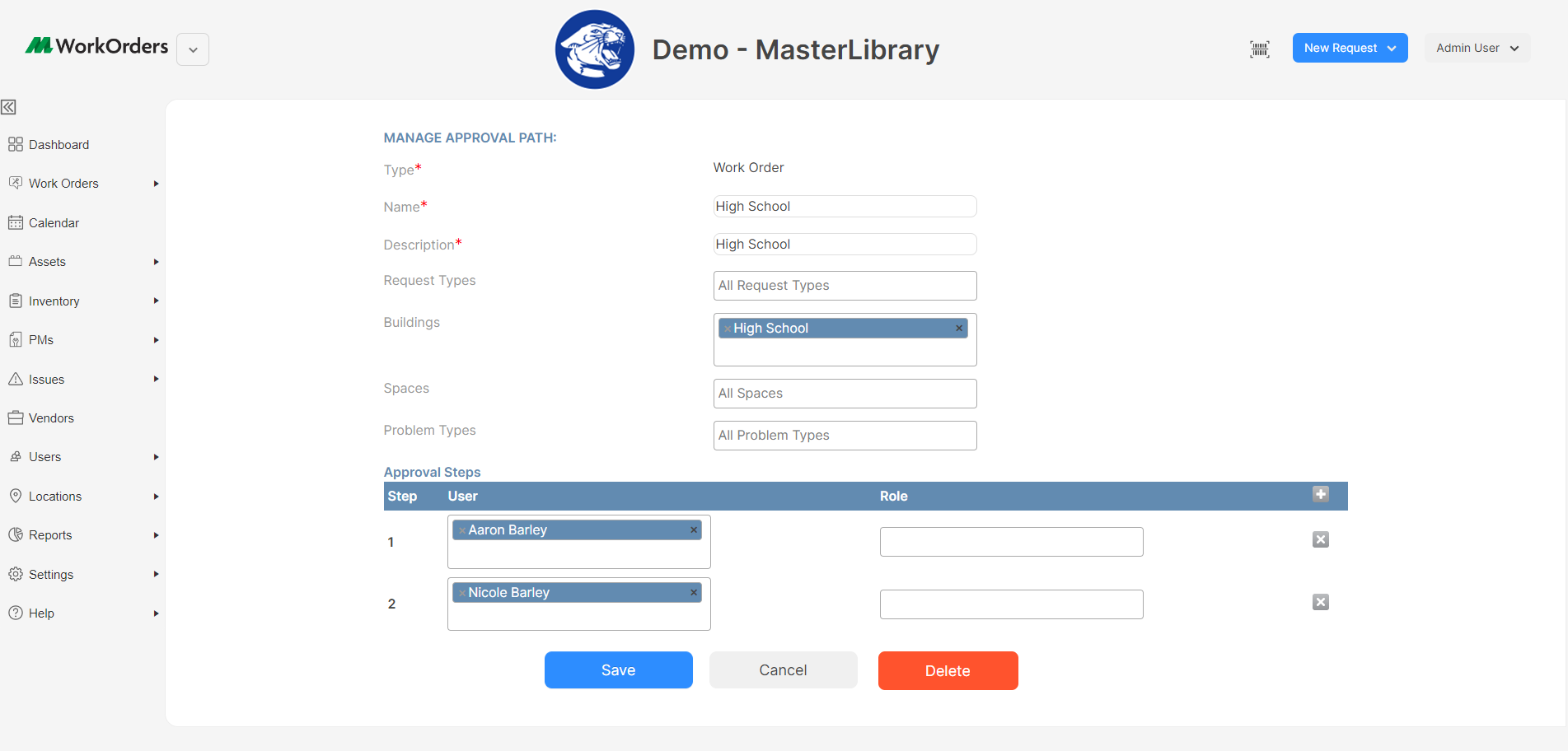The image size is (1568, 751).
Task: Delete the approval path
Action: tap(948, 670)
